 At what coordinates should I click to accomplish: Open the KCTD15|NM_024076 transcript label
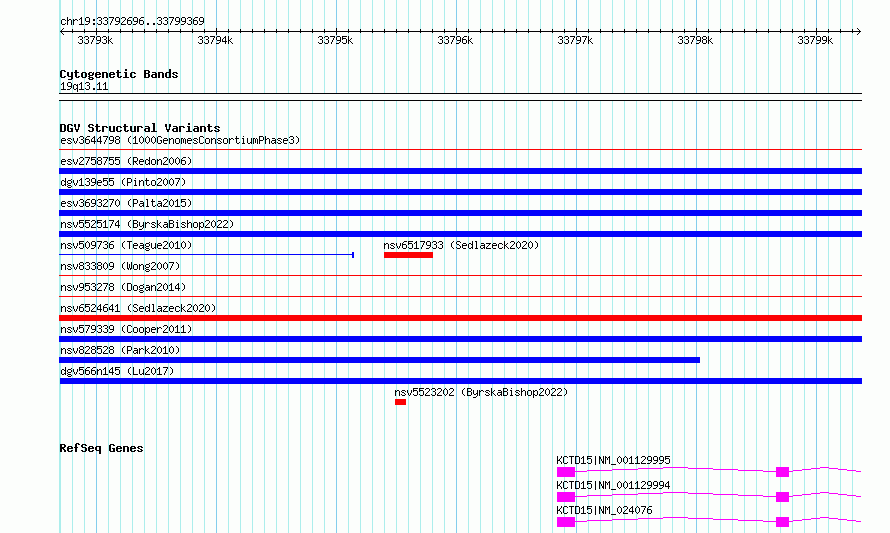[604, 510]
